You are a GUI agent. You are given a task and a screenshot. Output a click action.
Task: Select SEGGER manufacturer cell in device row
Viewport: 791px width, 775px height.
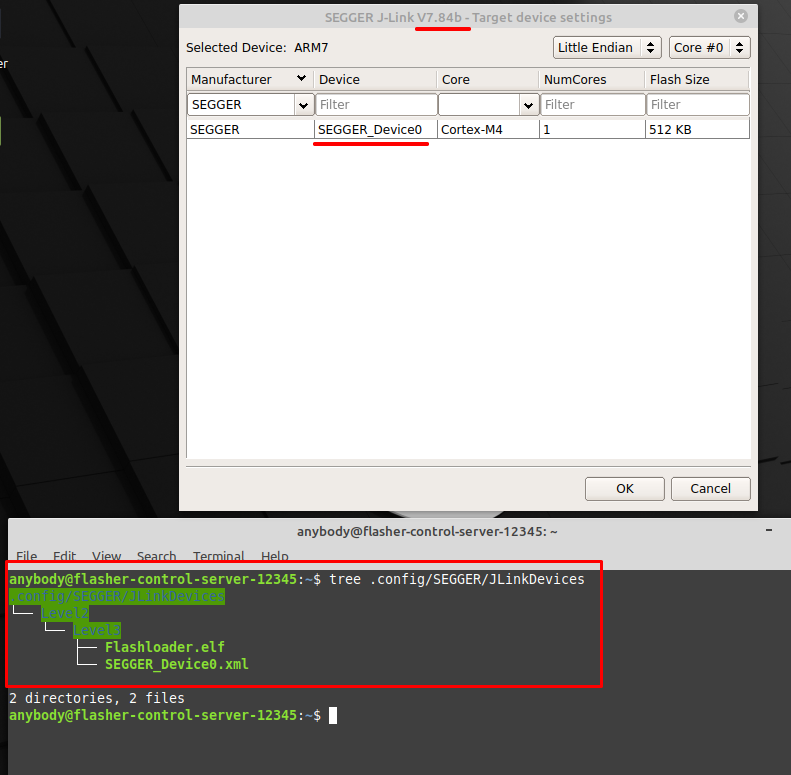tap(250, 130)
